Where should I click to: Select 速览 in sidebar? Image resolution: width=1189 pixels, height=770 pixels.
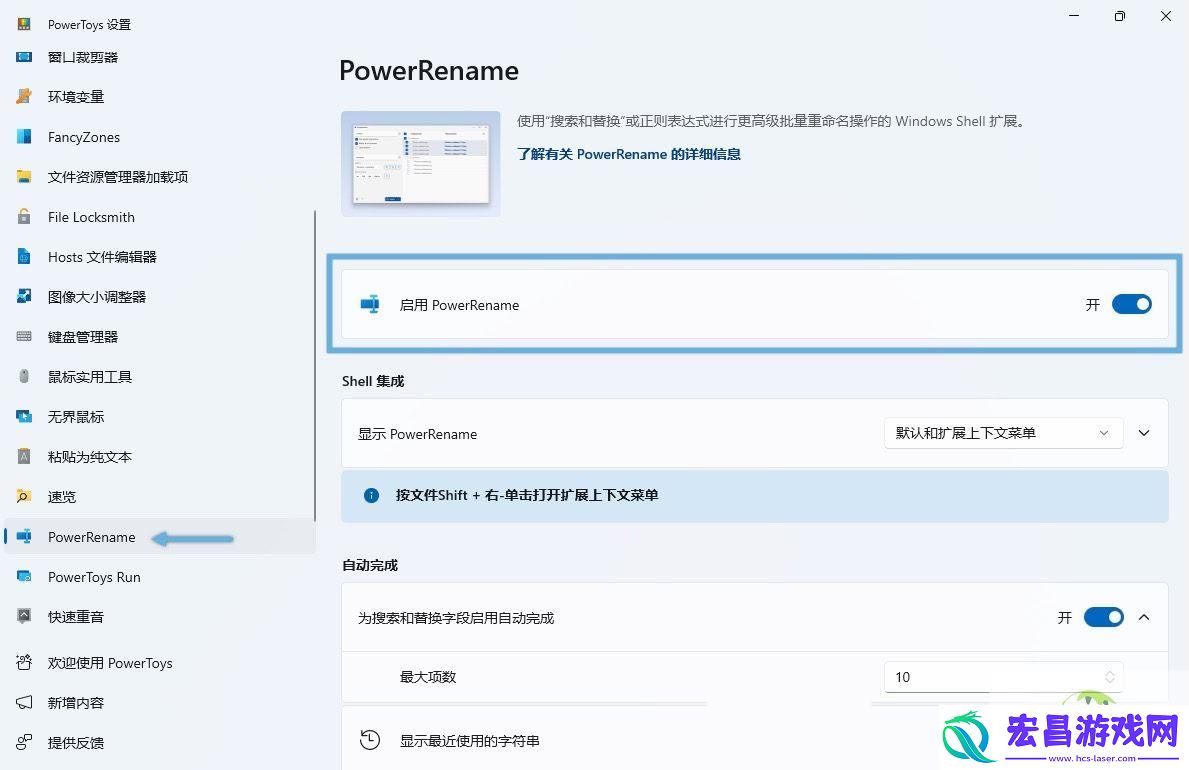click(62, 497)
